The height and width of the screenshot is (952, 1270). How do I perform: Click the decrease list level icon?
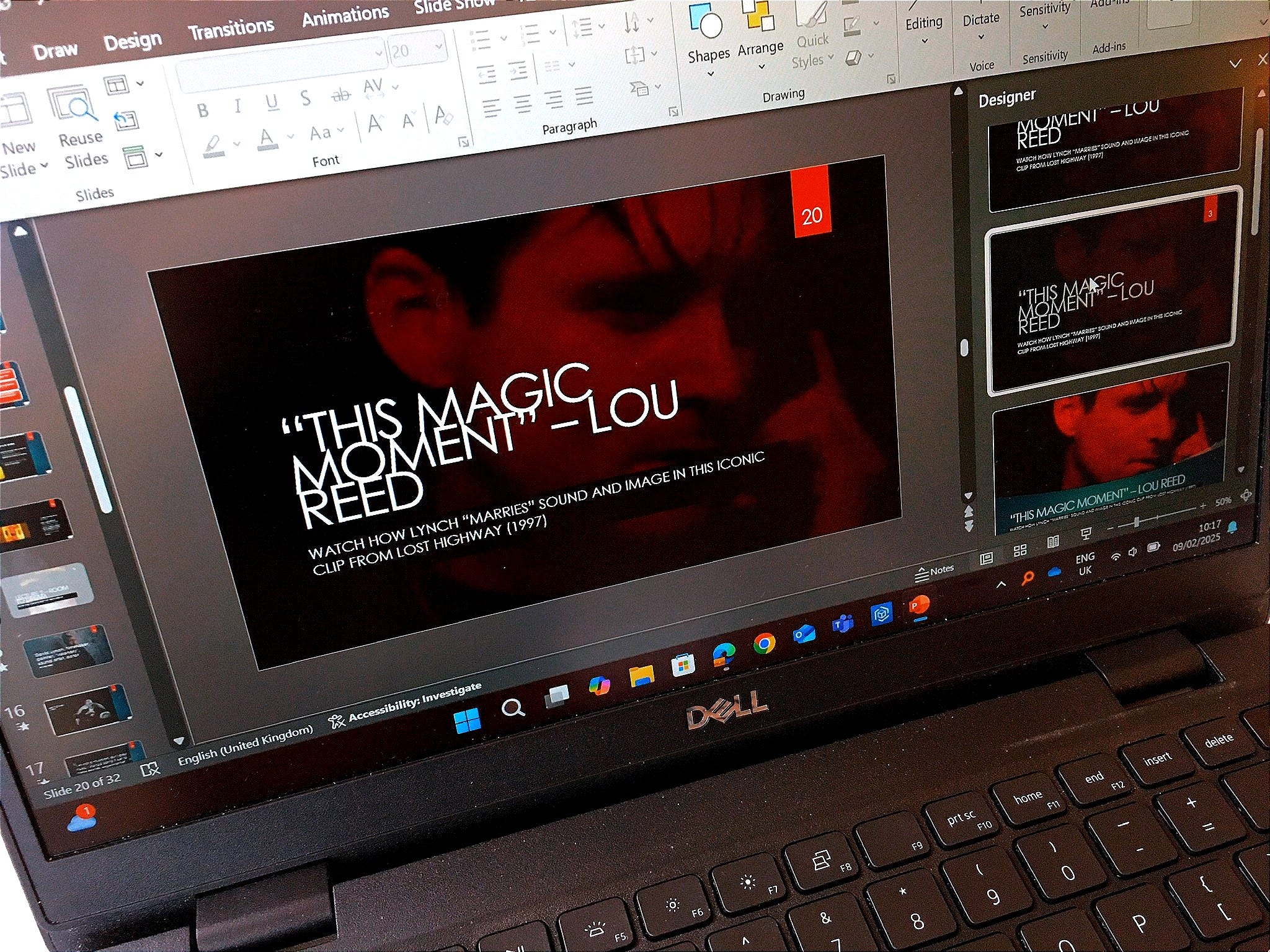click(487, 74)
